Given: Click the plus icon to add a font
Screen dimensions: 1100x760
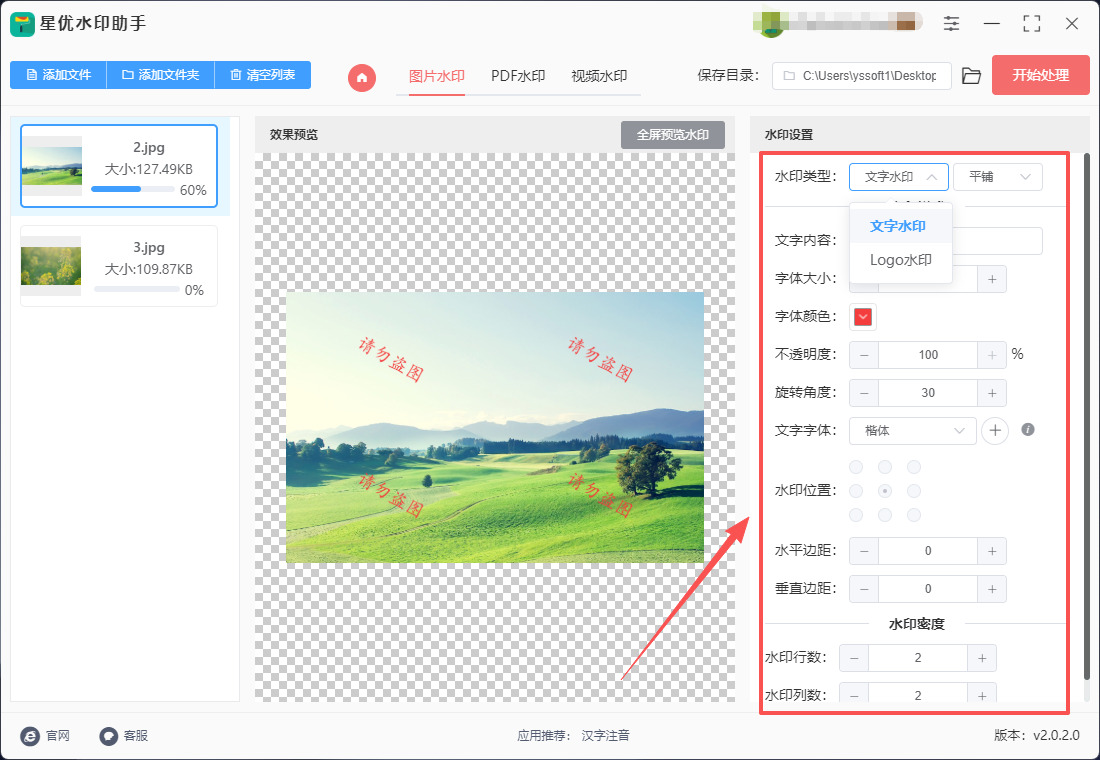Looking at the screenshot, I should tap(995, 430).
